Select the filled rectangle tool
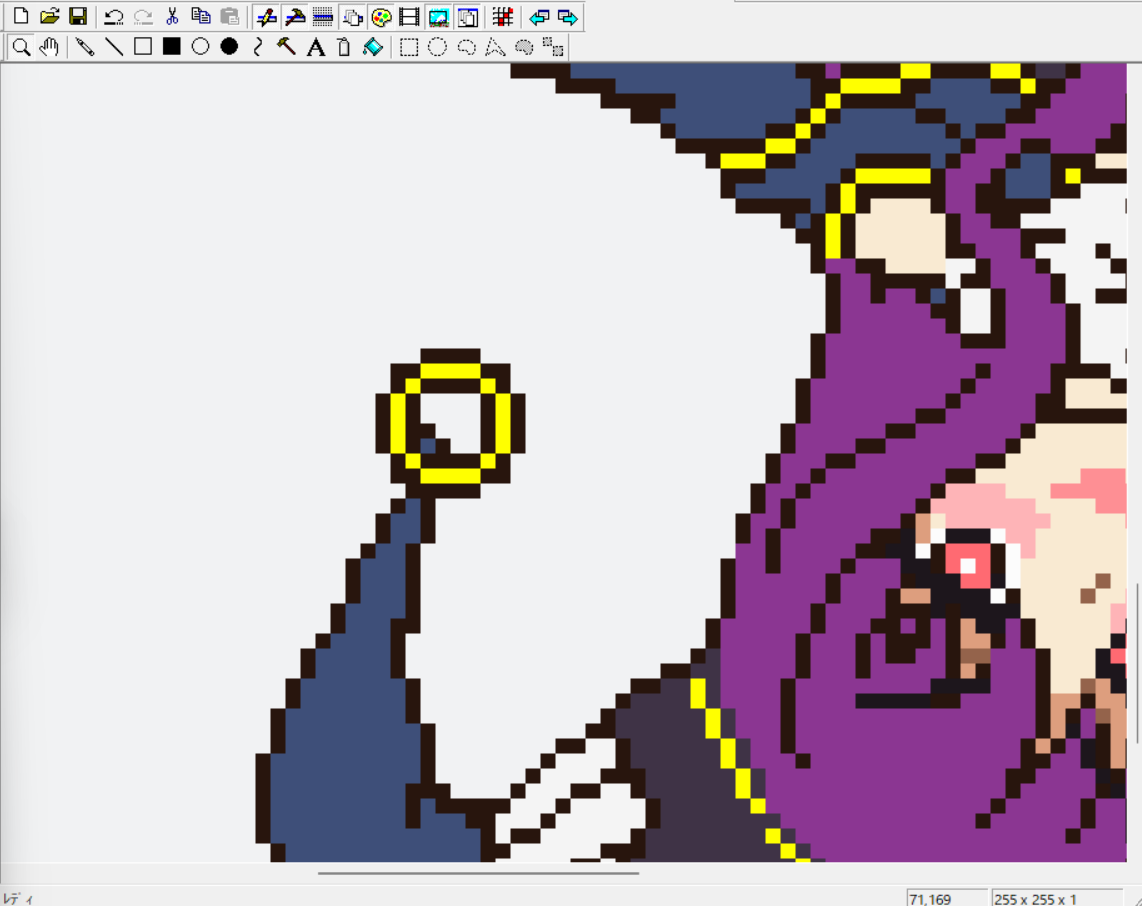This screenshot has width=1142, height=906. click(171, 47)
